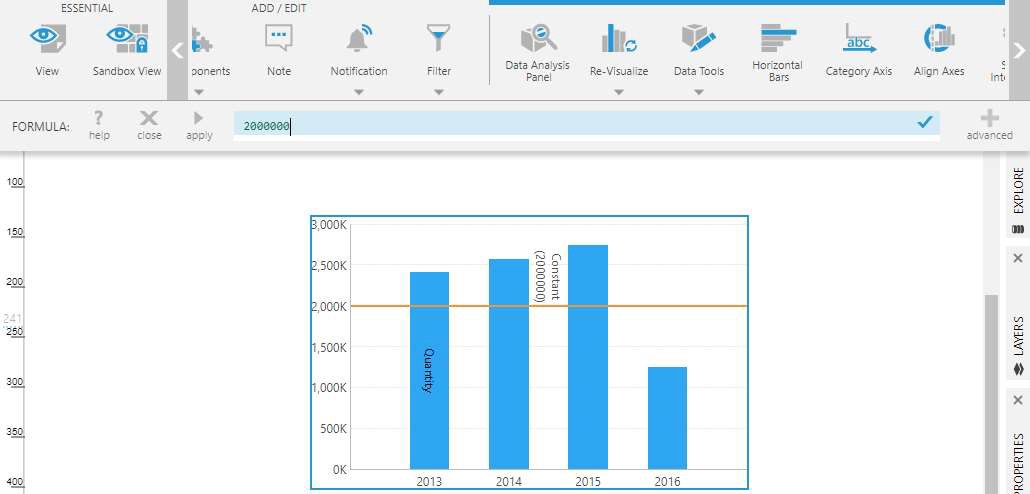Open Sandbox View mode
Image resolution: width=1030 pixels, height=494 pixels.
coord(127,40)
